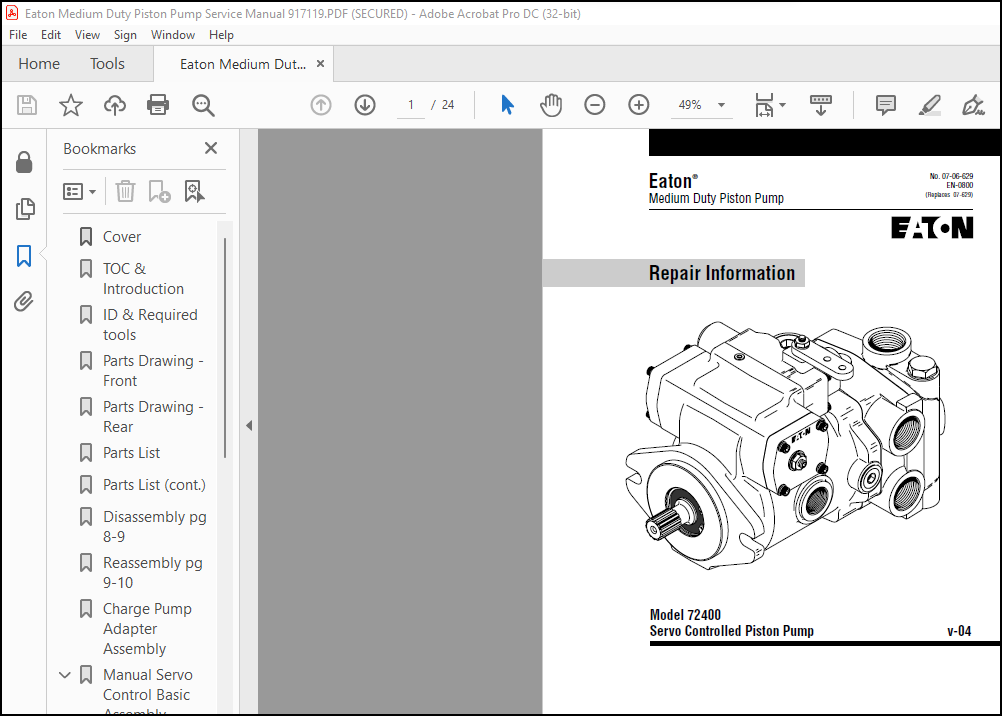Image resolution: width=1002 pixels, height=716 pixels.
Task: Go to previous page arrow
Action: tap(321, 105)
